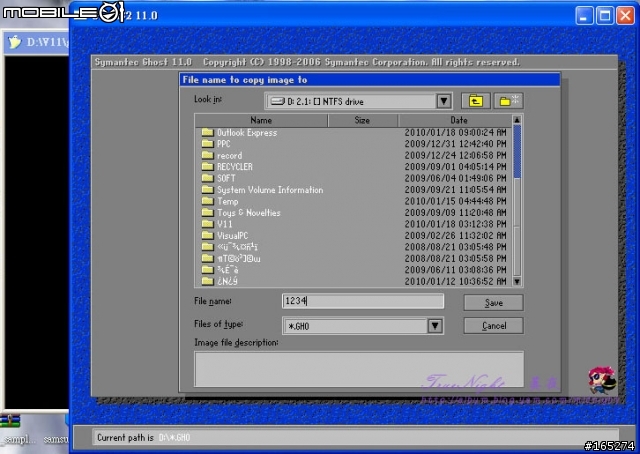Screen dimensions: 640x454
Task: Select System Volume Information folder icon
Action: click(x=207, y=189)
